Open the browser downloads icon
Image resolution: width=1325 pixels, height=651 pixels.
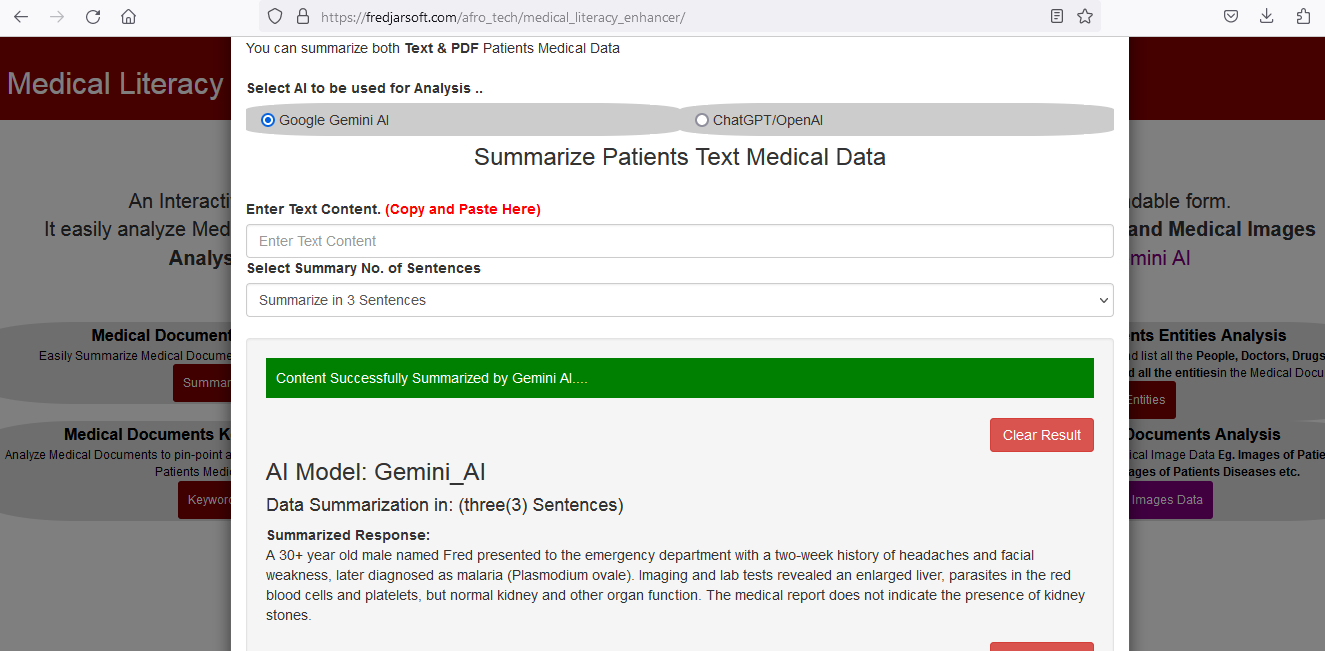[1267, 17]
